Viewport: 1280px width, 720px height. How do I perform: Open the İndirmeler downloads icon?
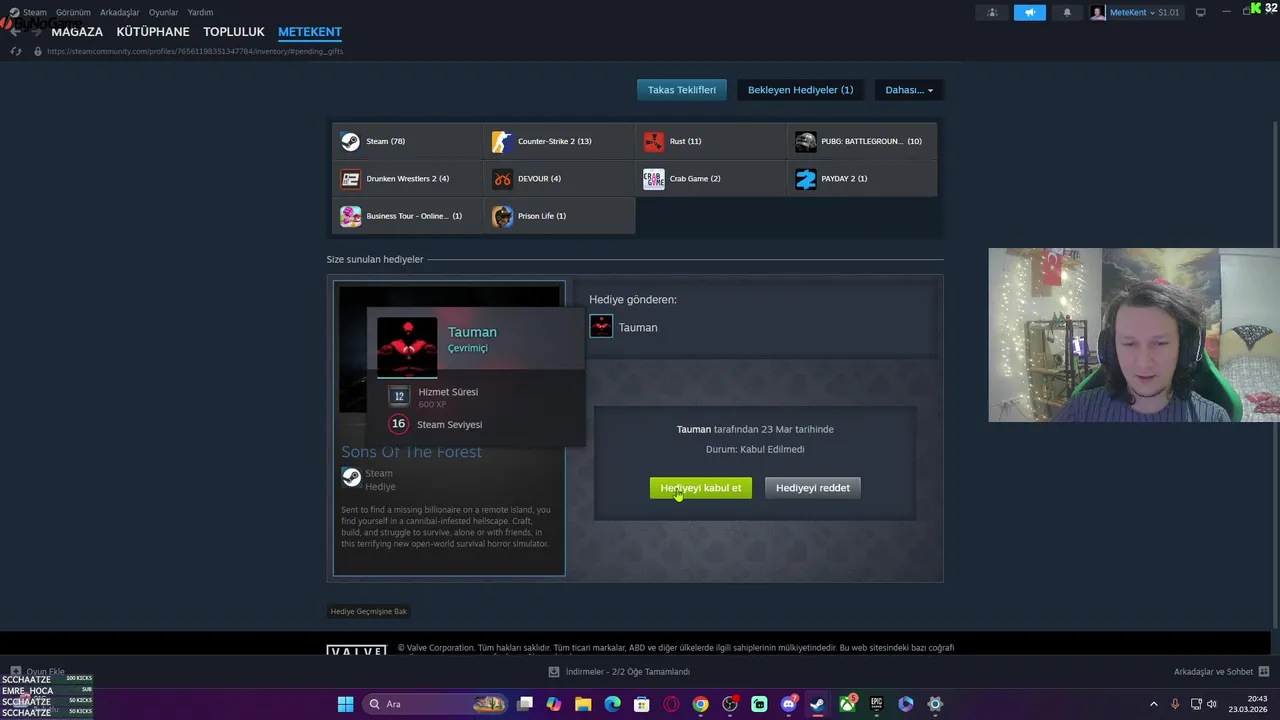point(554,672)
